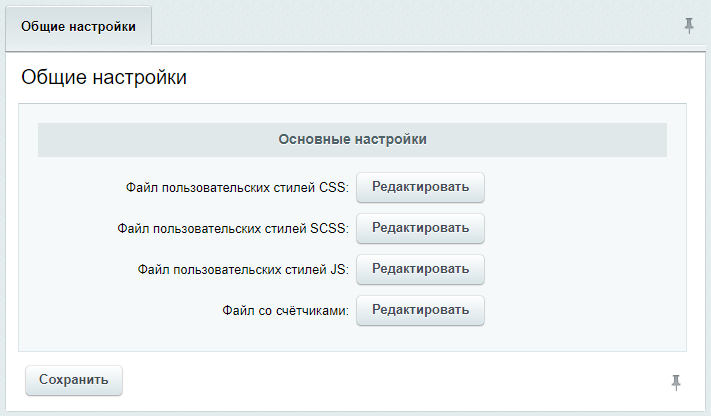The height and width of the screenshot is (416, 711).
Task: Switch to the Общие настройки tab
Action: click(x=78, y=26)
